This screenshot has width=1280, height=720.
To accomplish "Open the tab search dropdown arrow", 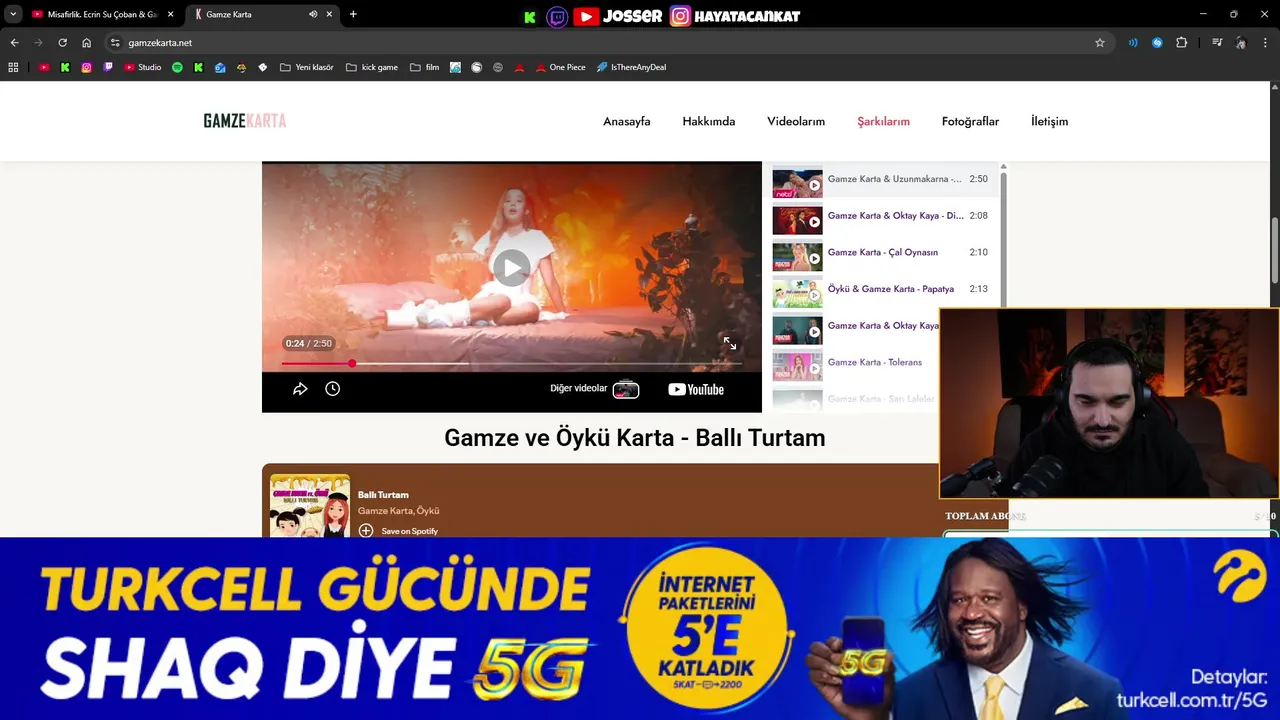I will click(13, 14).
